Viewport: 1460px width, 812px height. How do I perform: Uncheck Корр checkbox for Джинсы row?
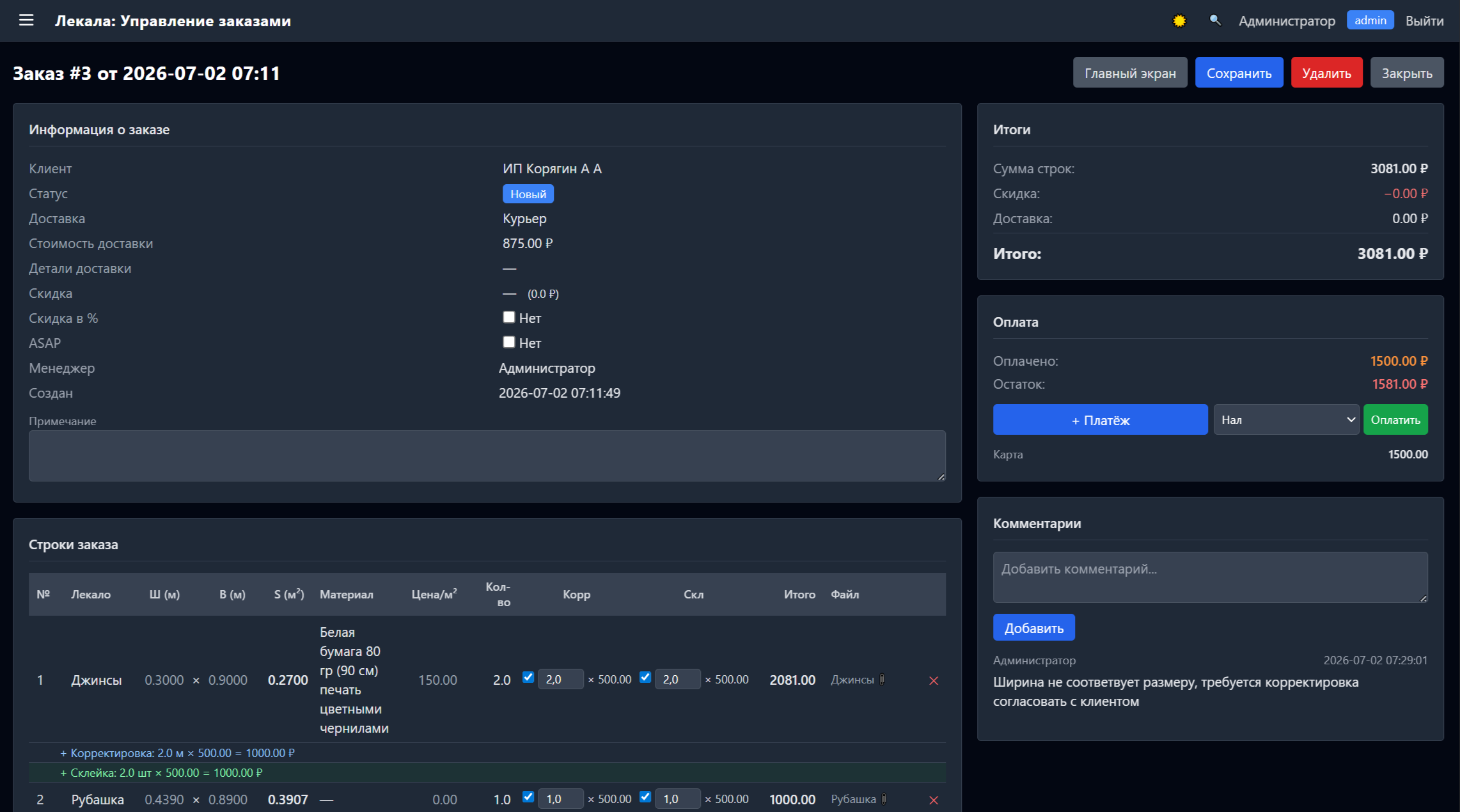(x=528, y=677)
